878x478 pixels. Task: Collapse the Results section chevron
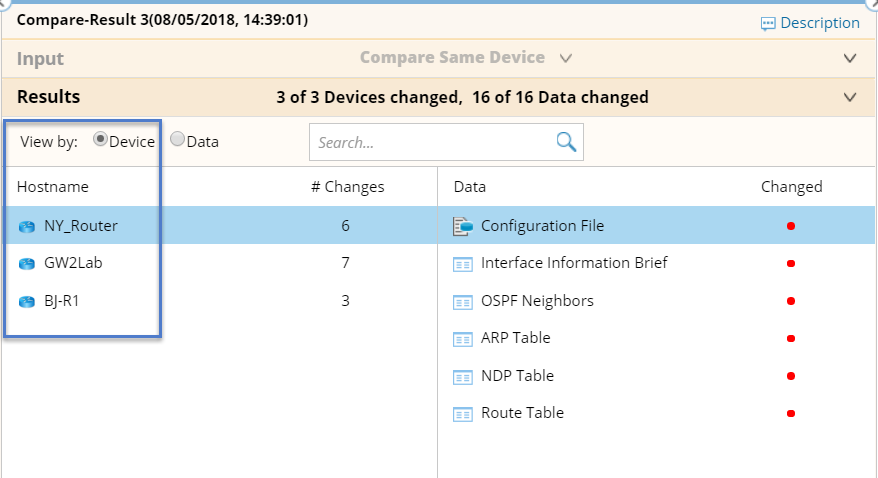coord(850,97)
